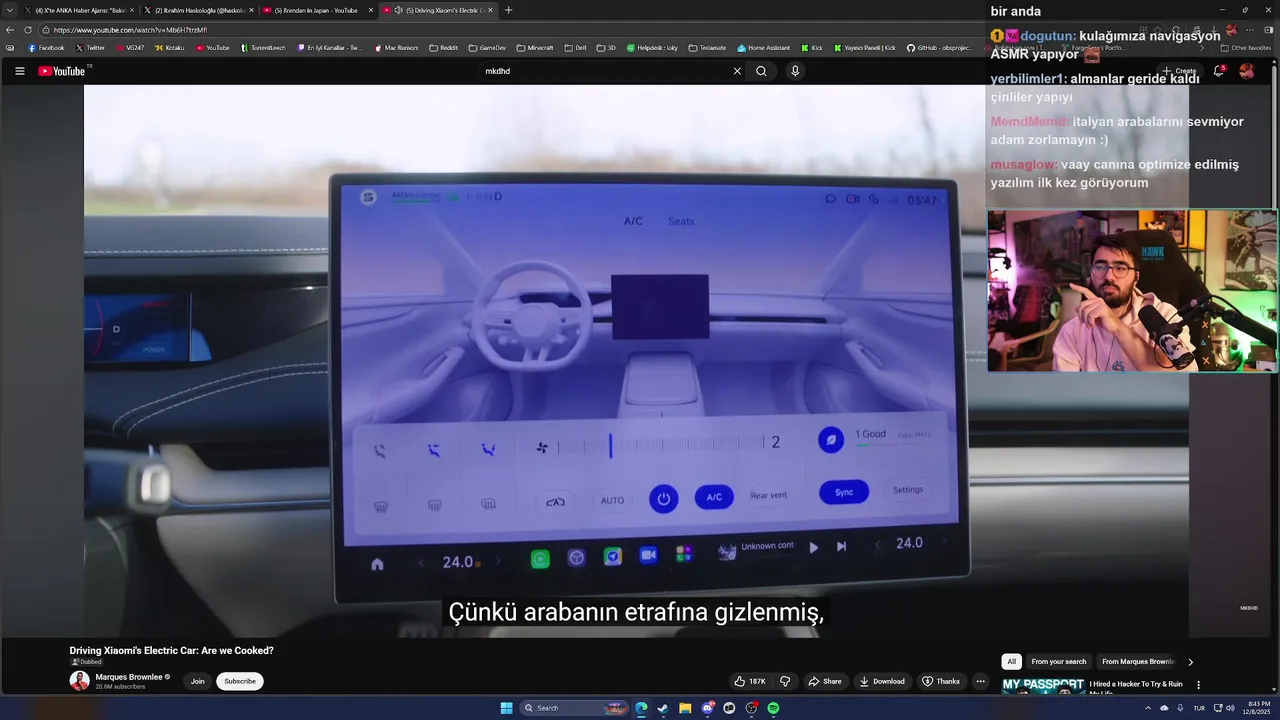1280x720 pixels.
Task: Open the tab search dropdown arrow
Action: pos(11,10)
